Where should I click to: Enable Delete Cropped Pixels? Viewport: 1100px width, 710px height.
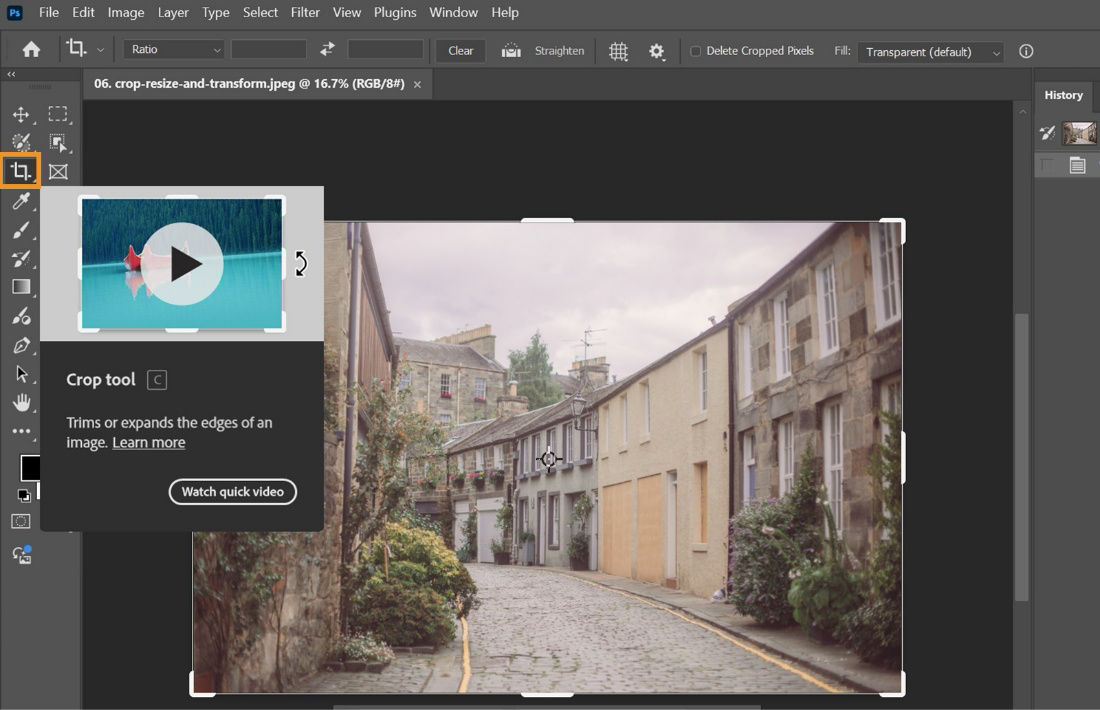[695, 50]
